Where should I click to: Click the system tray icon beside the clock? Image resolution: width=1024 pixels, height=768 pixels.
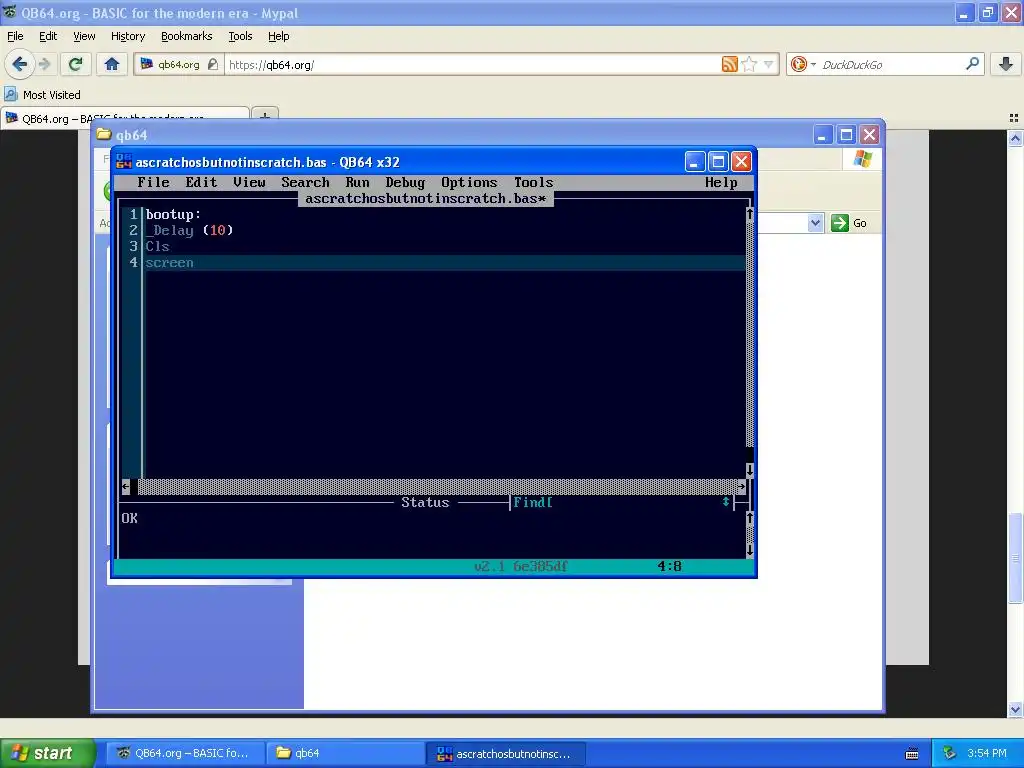coord(950,753)
